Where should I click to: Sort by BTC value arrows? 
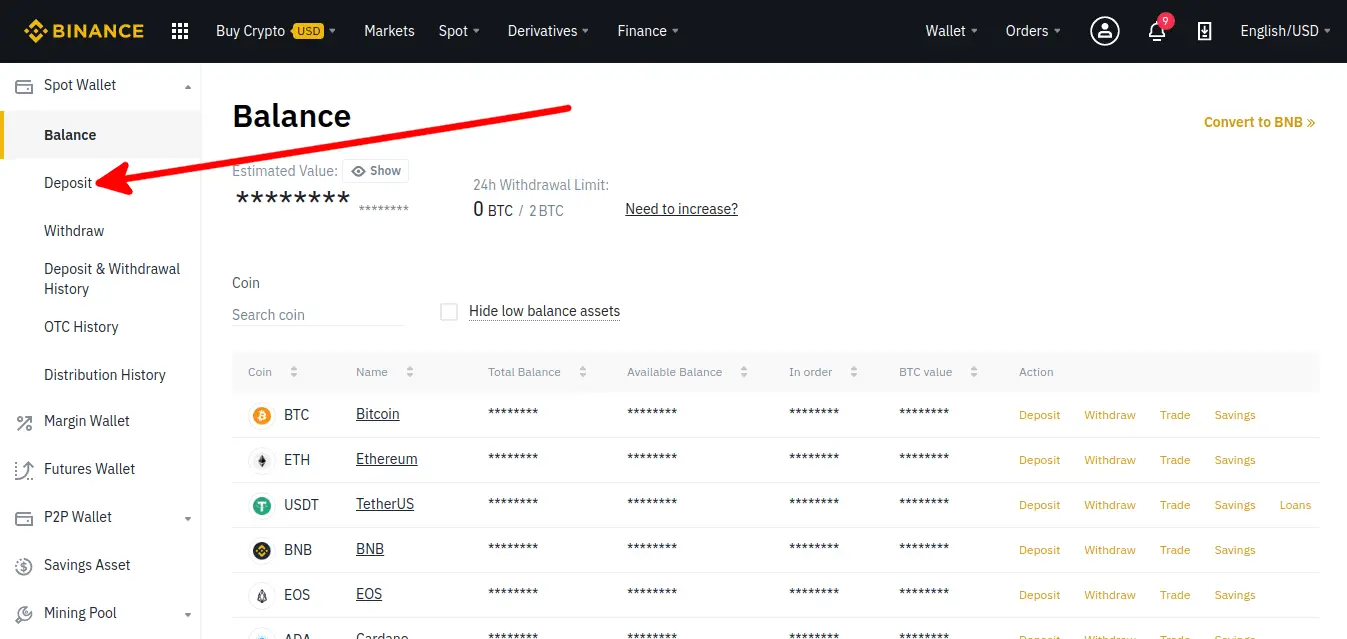coord(973,372)
